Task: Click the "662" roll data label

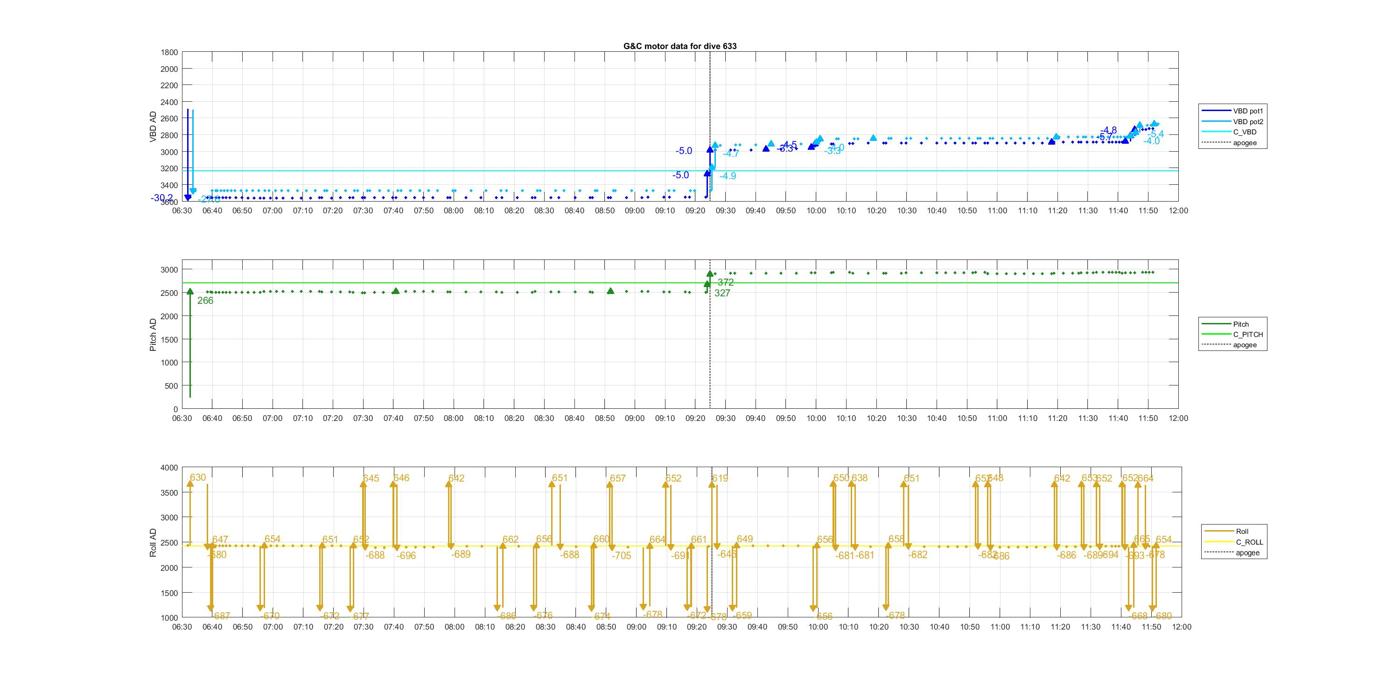Action: (510, 539)
